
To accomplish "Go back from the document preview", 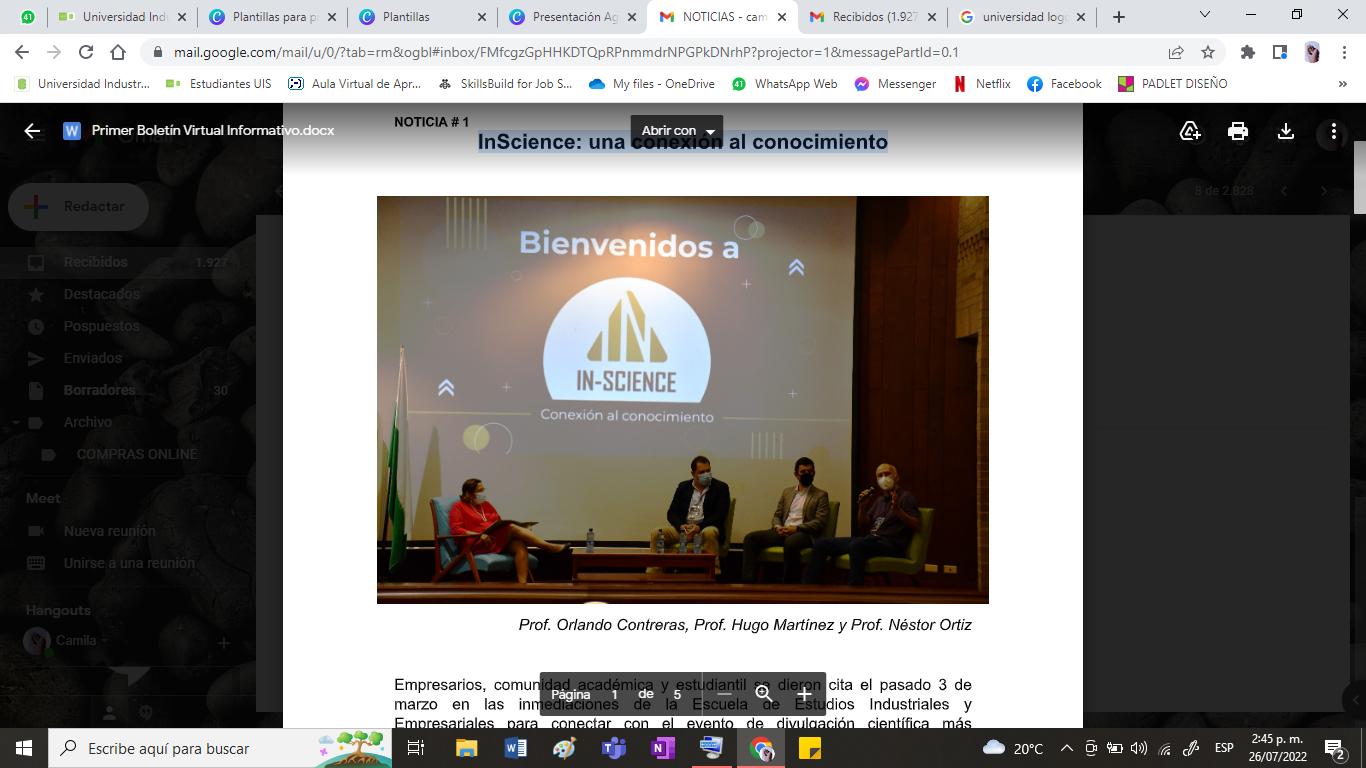I will 32,131.
